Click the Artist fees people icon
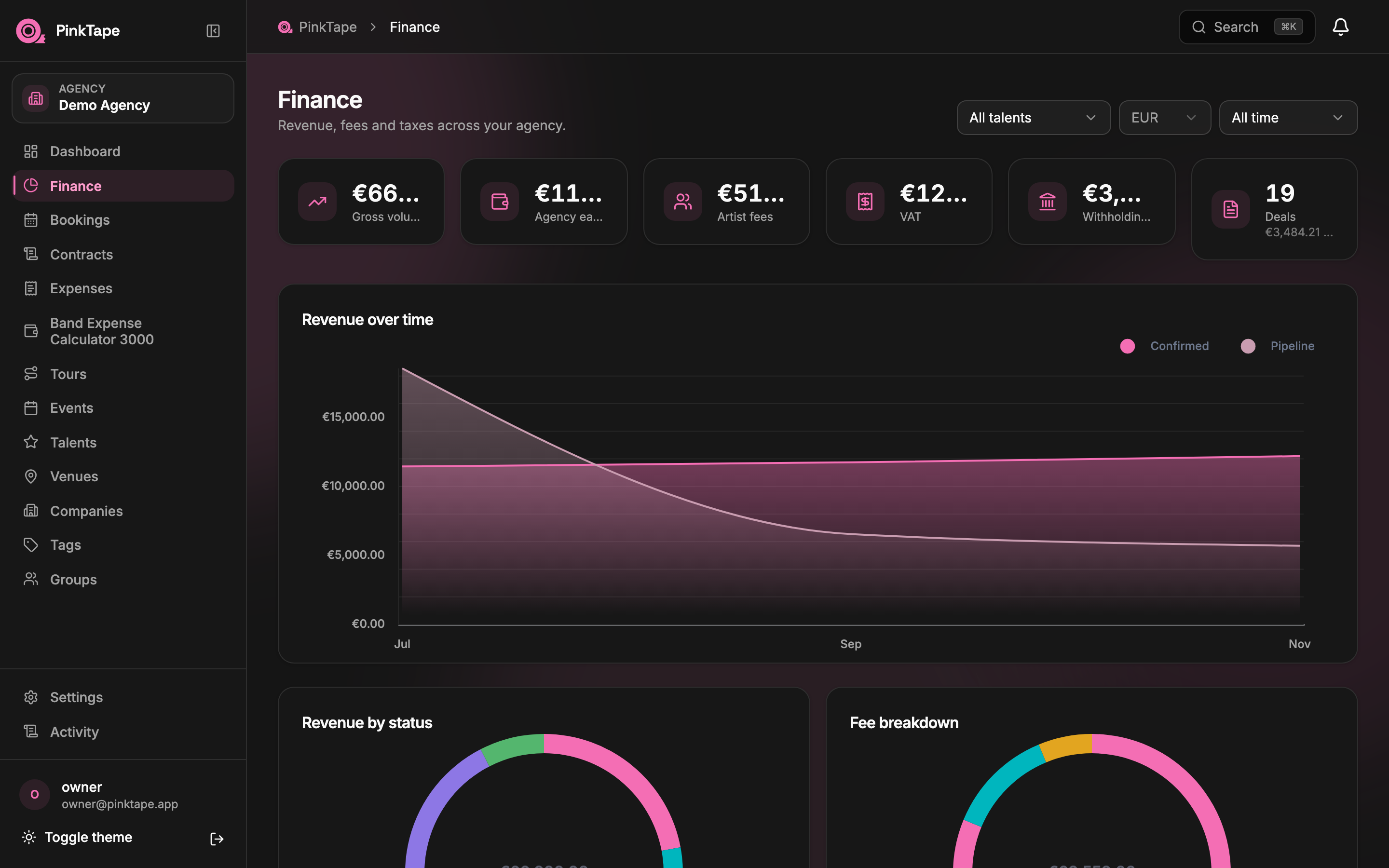This screenshot has width=1389, height=868. 682,202
